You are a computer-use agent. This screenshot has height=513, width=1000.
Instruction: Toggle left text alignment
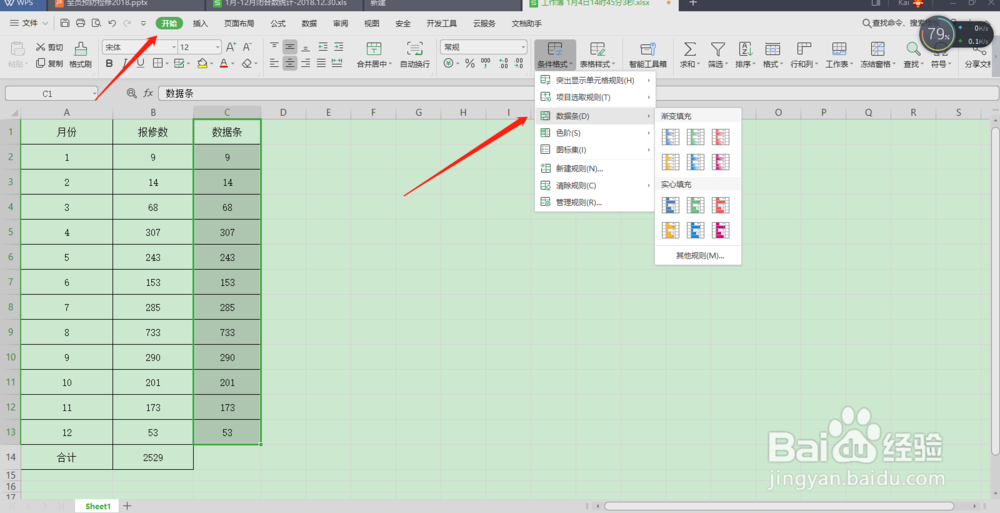click(274, 63)
